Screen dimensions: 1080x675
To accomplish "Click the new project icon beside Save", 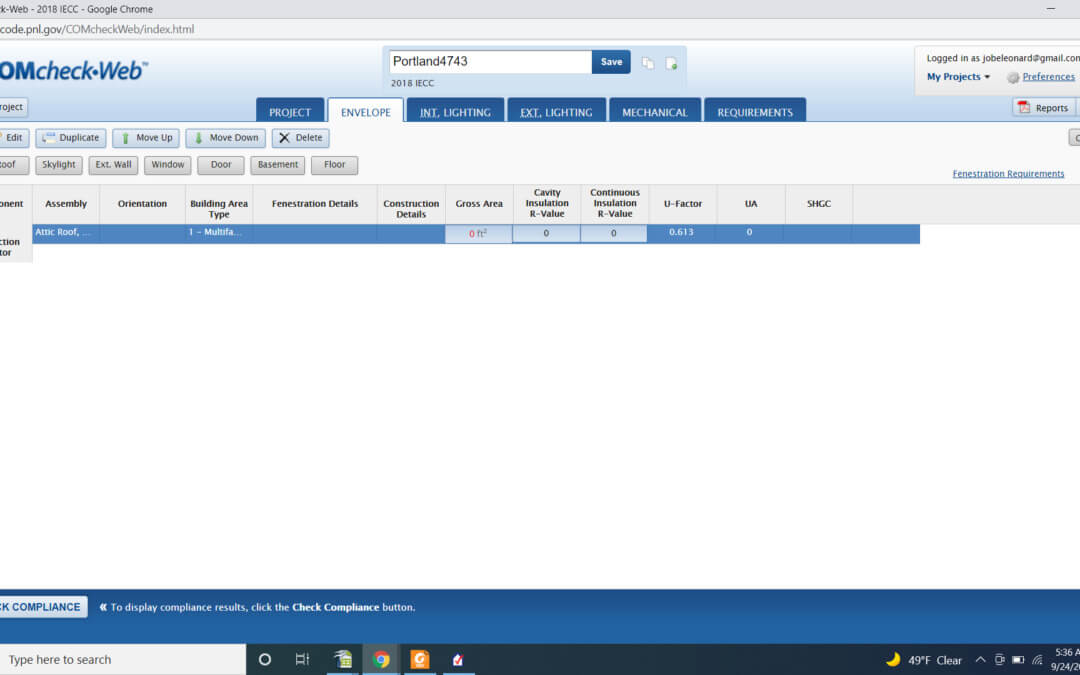I will [x=671, y=63].
